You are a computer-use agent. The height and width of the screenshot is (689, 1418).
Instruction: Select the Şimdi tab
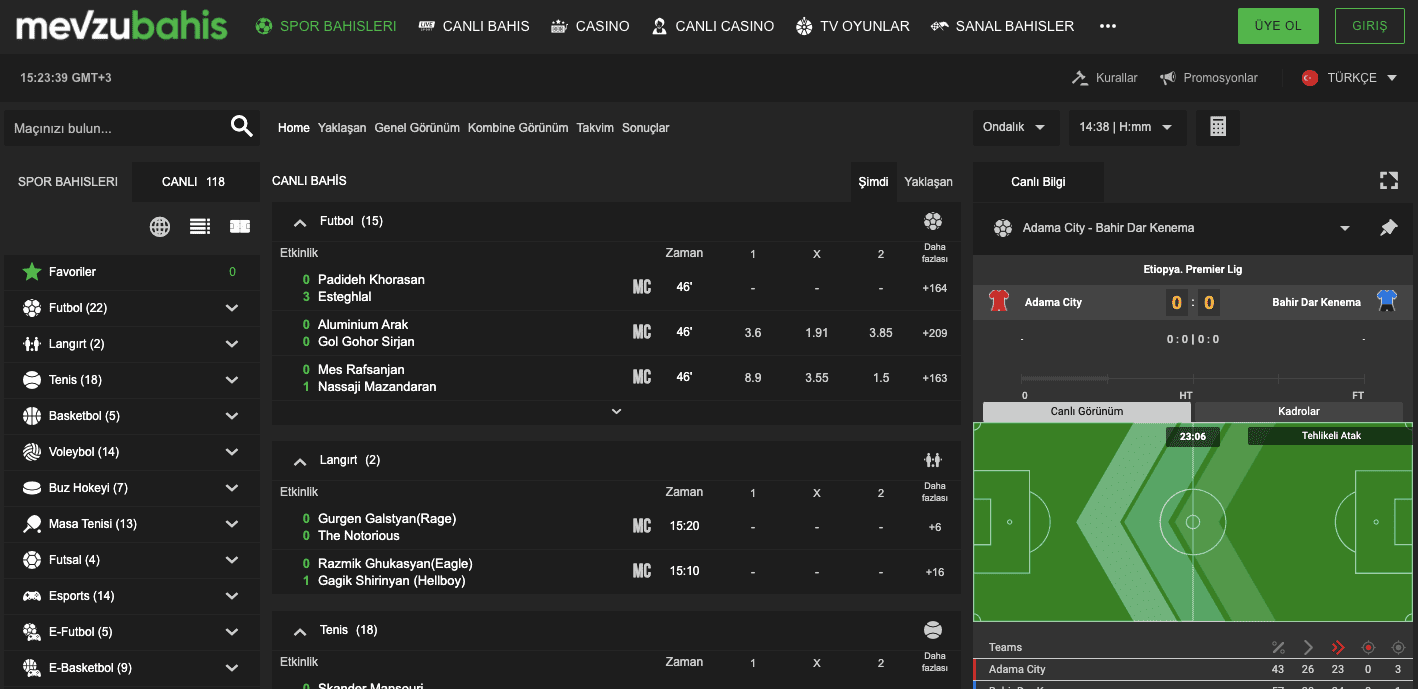pyautogui.click(x=873, y=182)
